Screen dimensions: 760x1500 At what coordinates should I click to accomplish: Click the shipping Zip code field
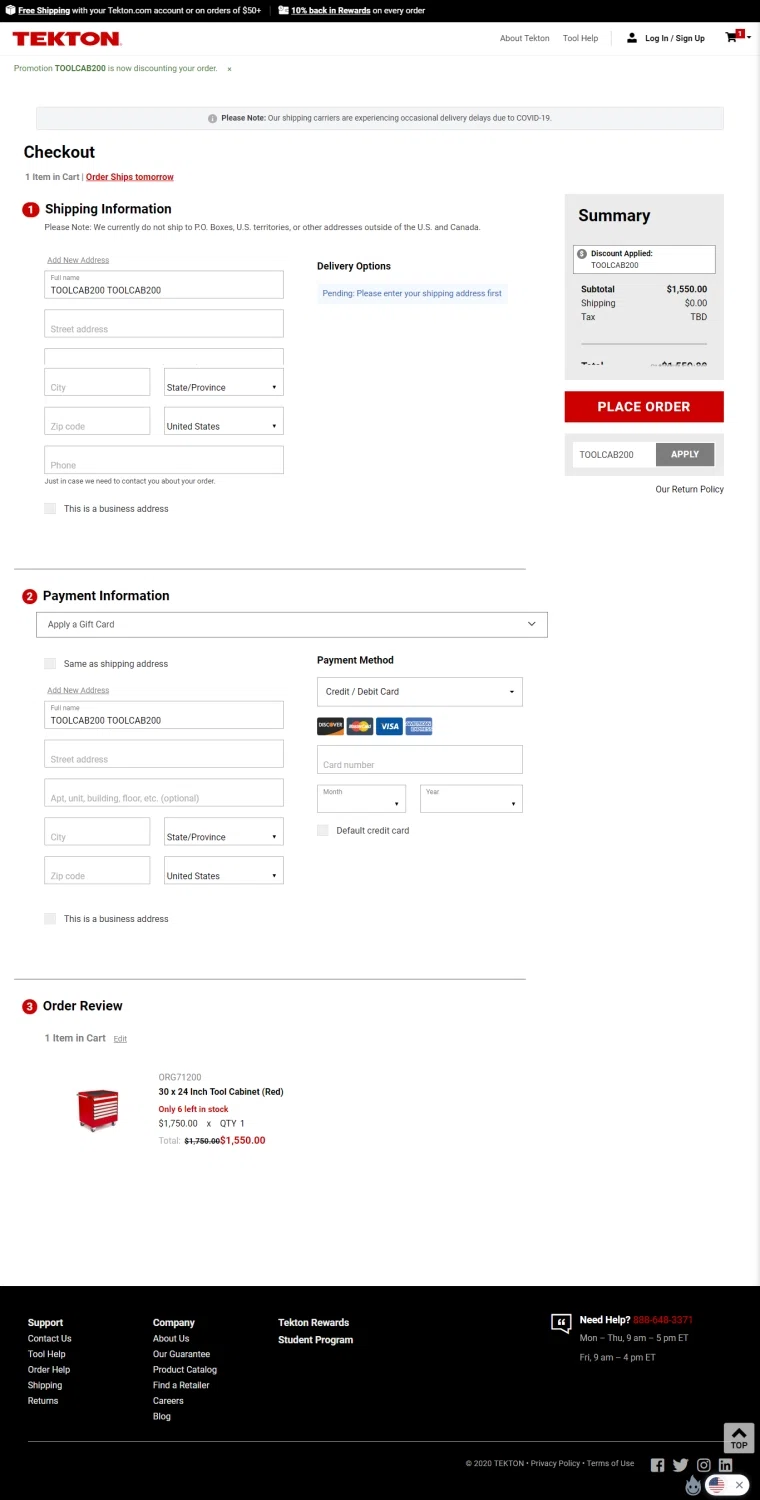(x=97, y=421)
